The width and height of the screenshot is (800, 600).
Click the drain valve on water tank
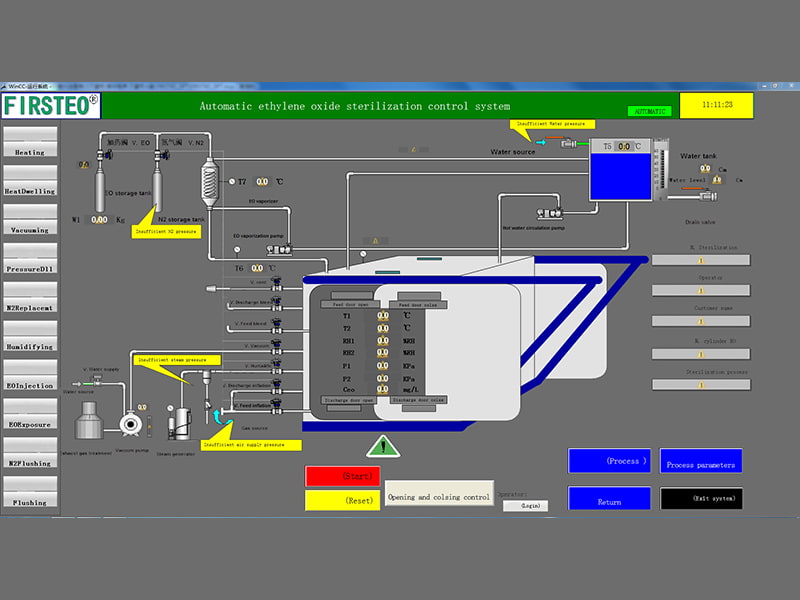708,195
